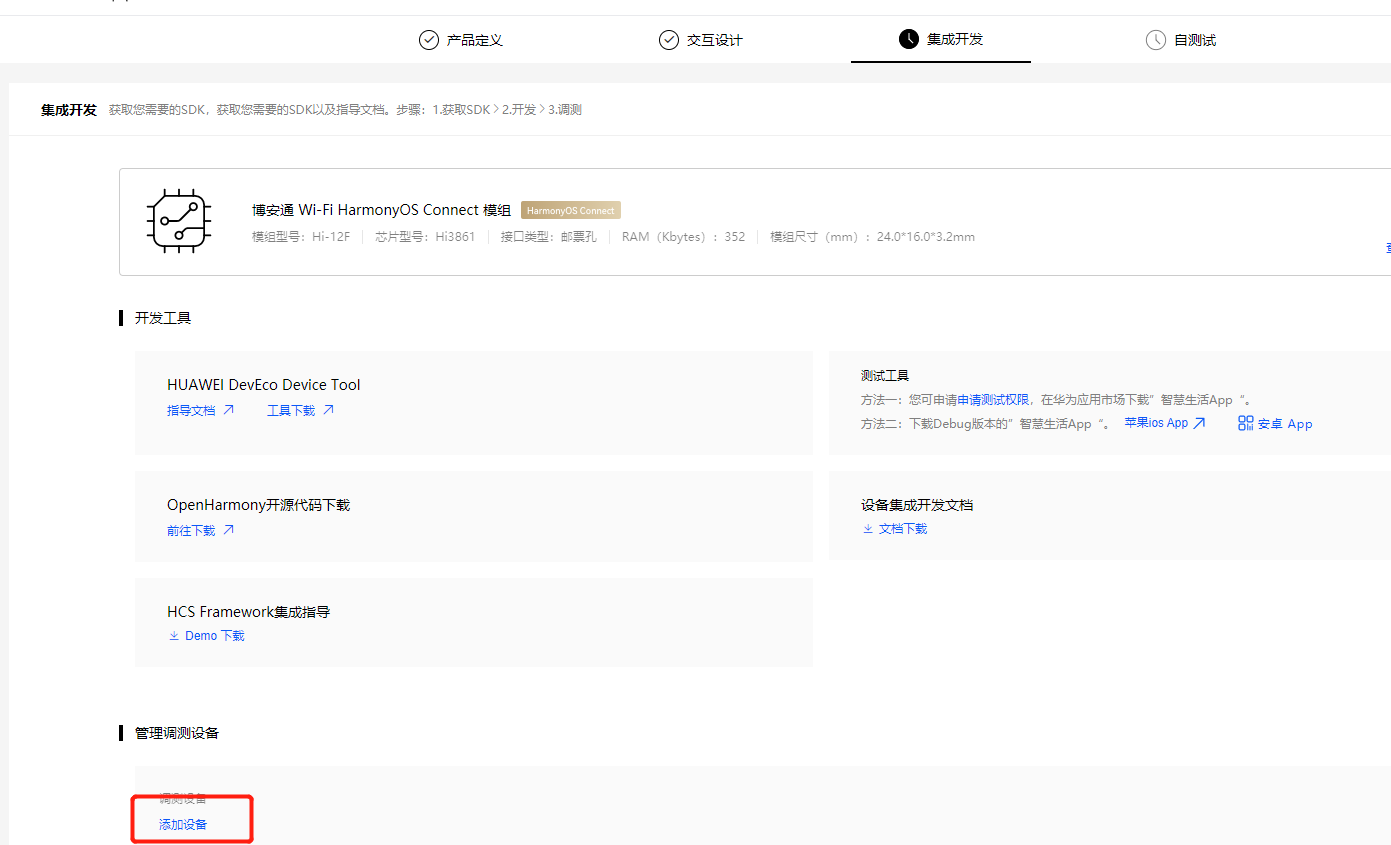Open the 工具下载 link

click(291, 410)
